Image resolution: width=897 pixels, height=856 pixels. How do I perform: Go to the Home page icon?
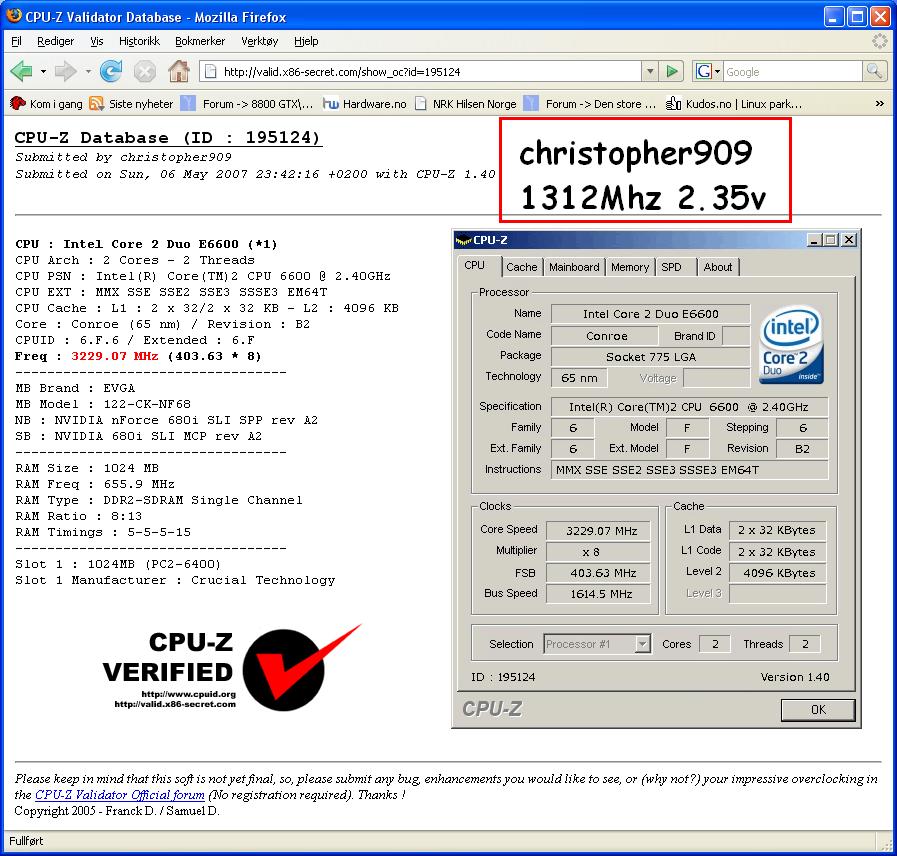(178, 72)
